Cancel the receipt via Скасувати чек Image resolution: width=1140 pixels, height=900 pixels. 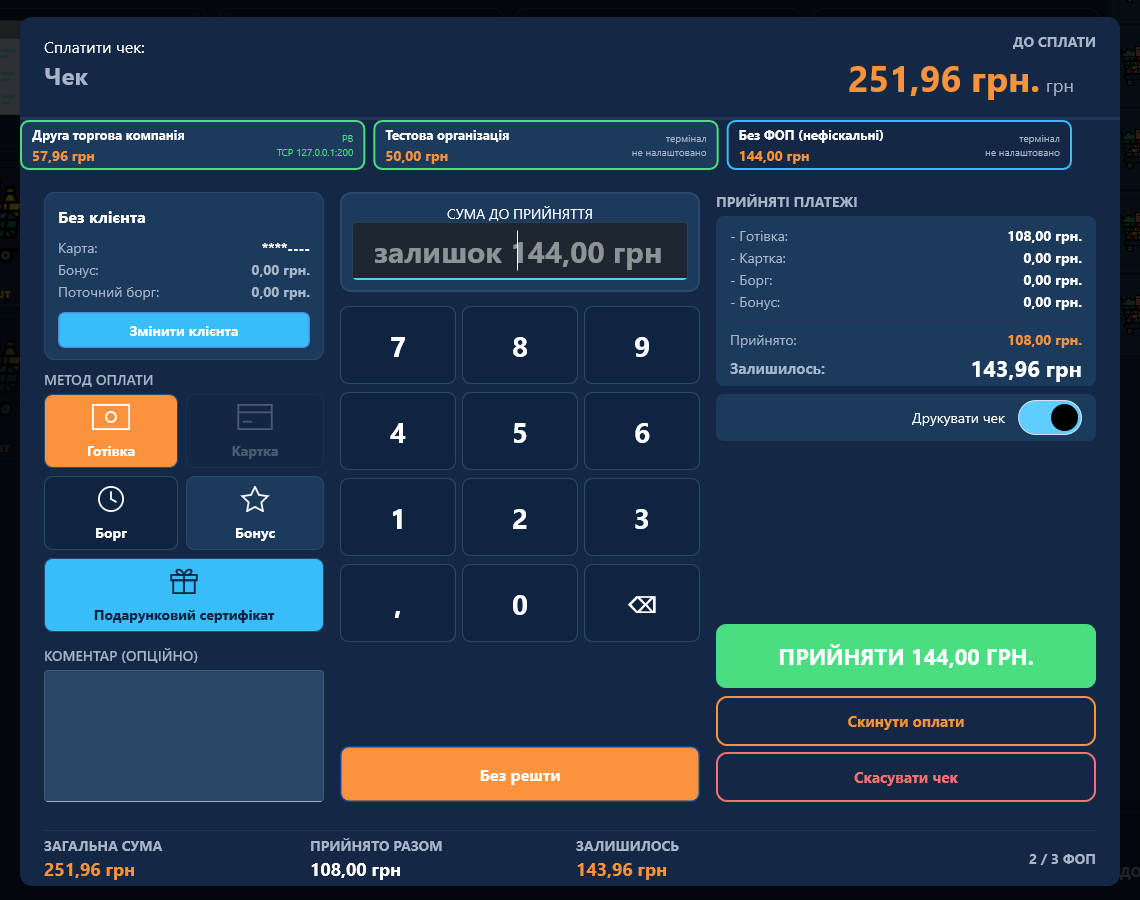(905, 777)
